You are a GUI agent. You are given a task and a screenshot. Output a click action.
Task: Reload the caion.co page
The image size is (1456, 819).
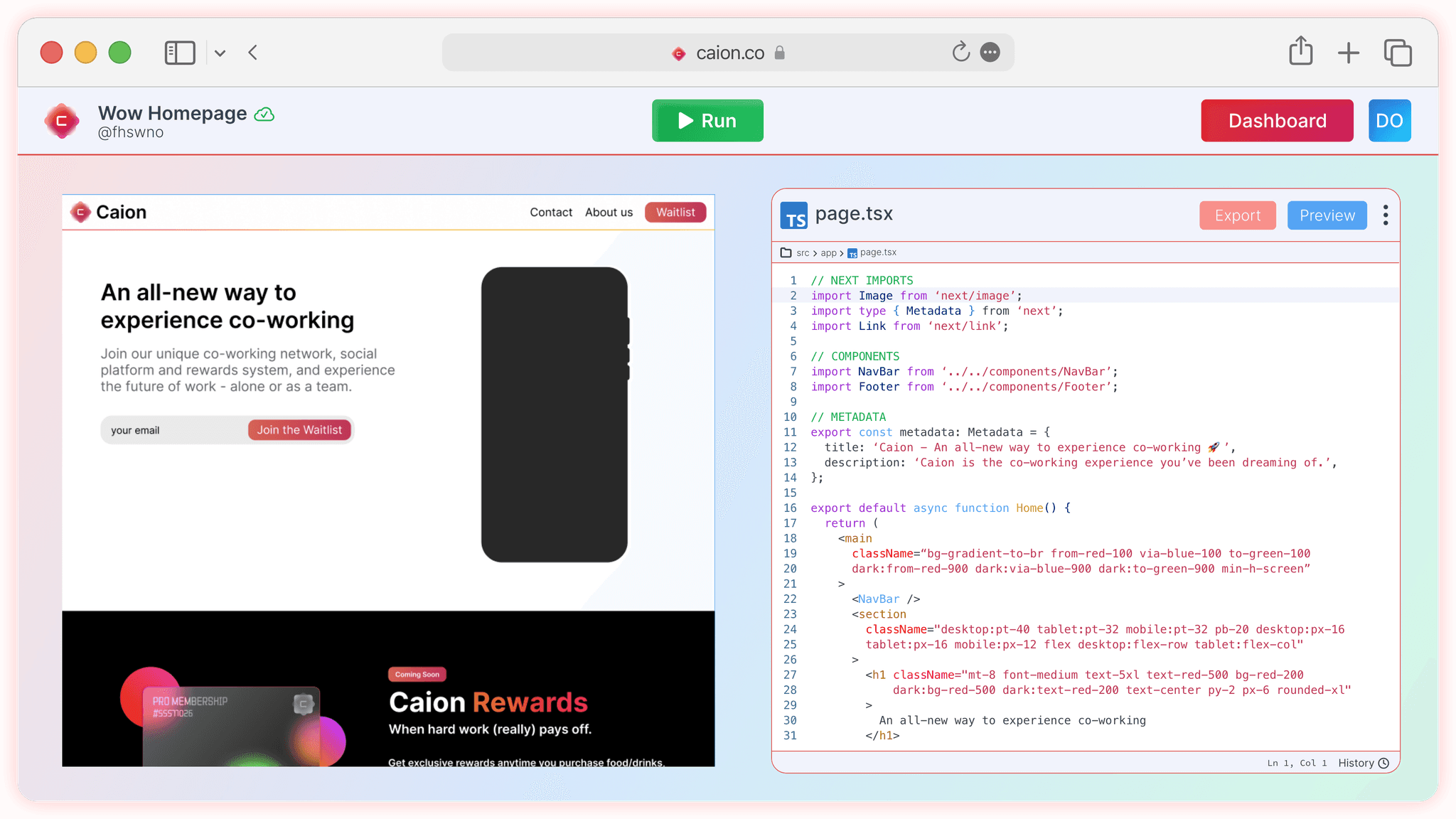pyautogui.click(x=960, y=52)
